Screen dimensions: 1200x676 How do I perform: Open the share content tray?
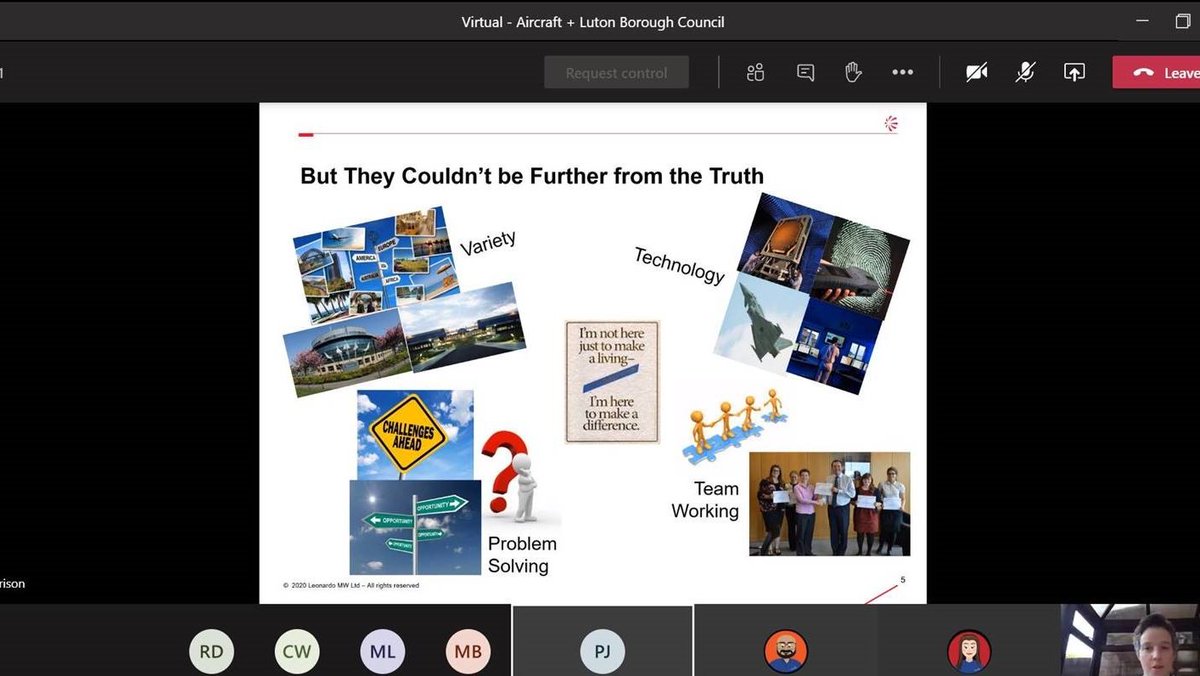pyautogui.click(x=1074, y=72)
